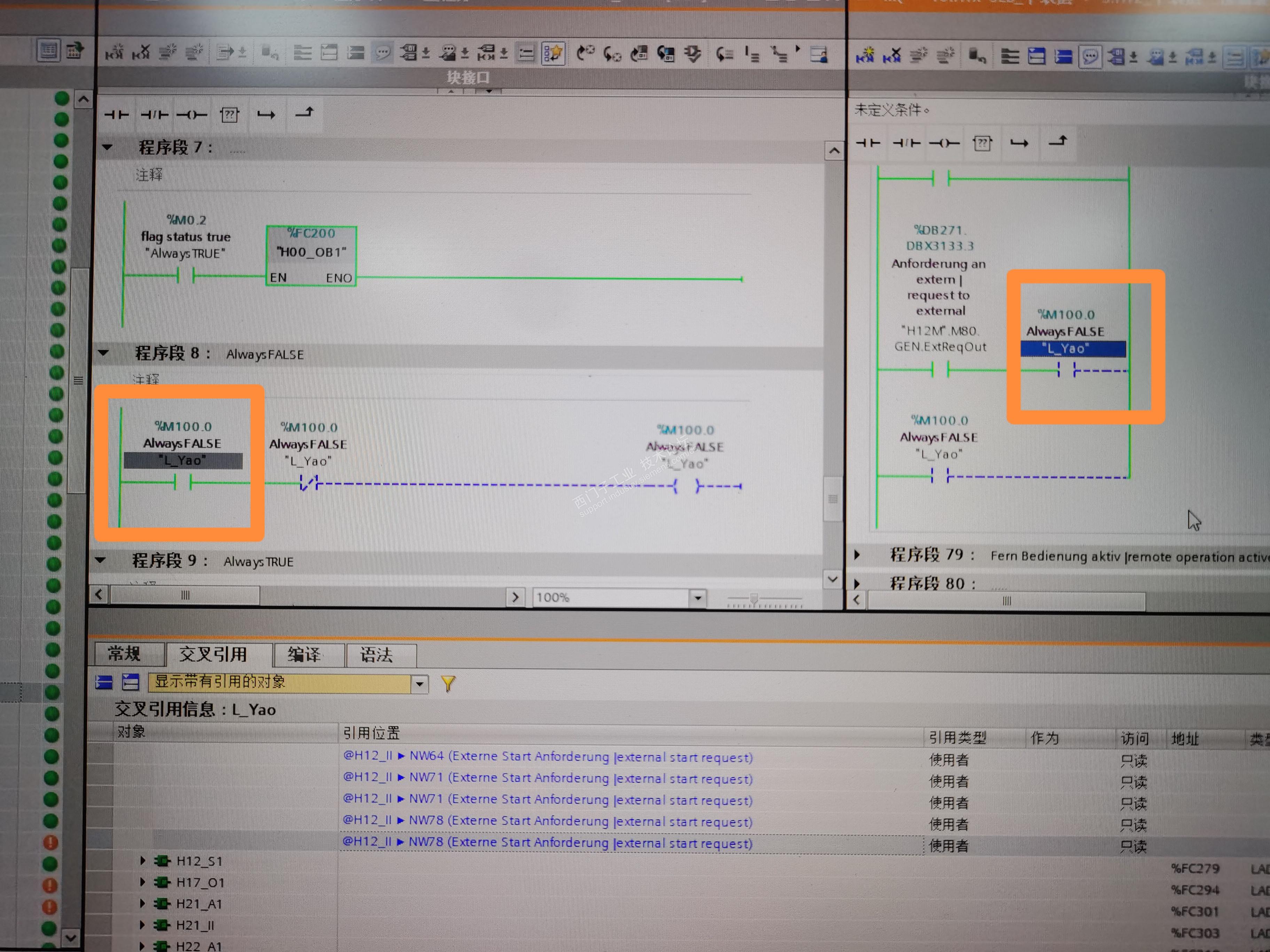Insert empty box instruction in left editor
The image size is (1270, 952).
point(229,115)
